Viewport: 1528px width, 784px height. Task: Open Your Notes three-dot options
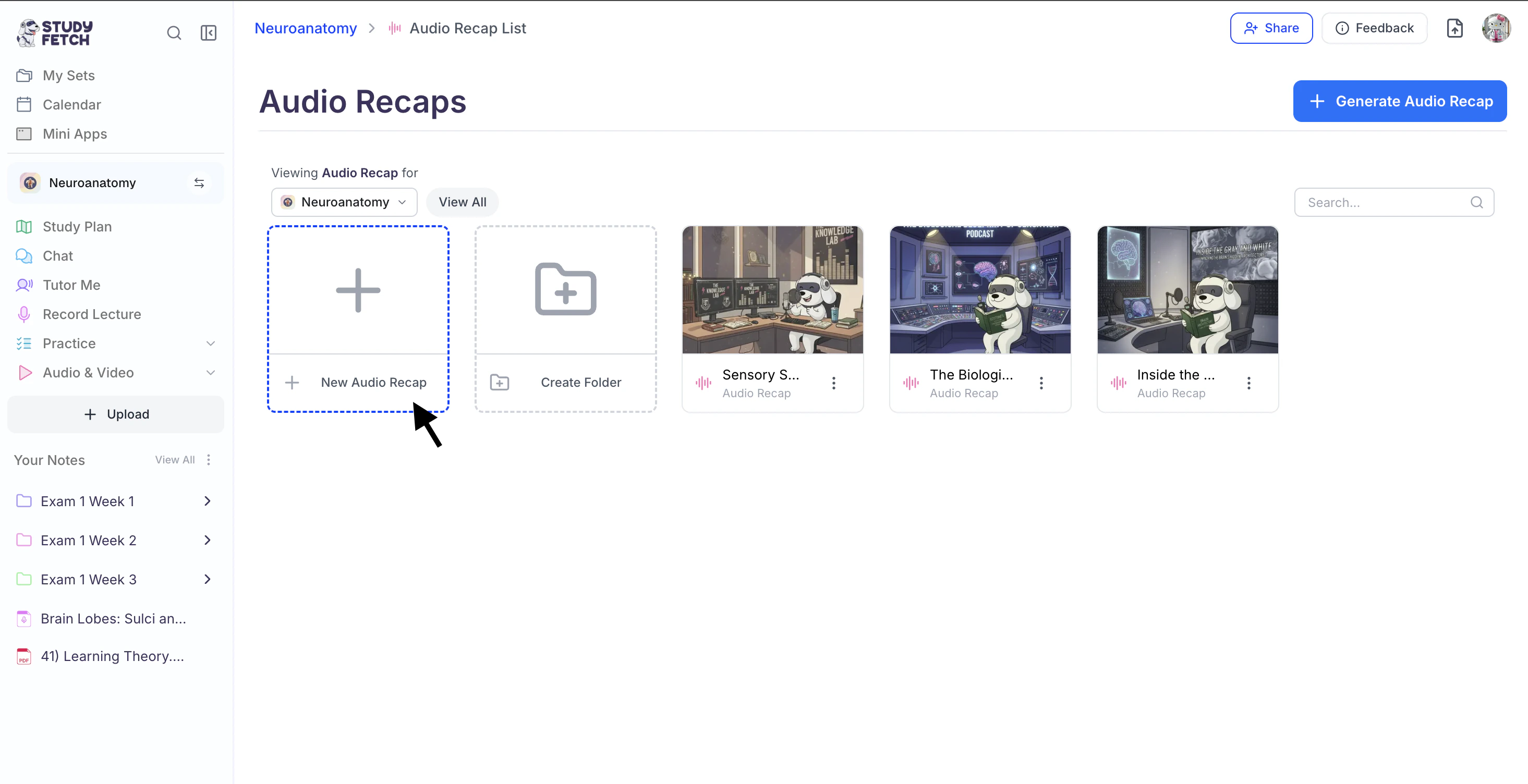click(208, 460)
